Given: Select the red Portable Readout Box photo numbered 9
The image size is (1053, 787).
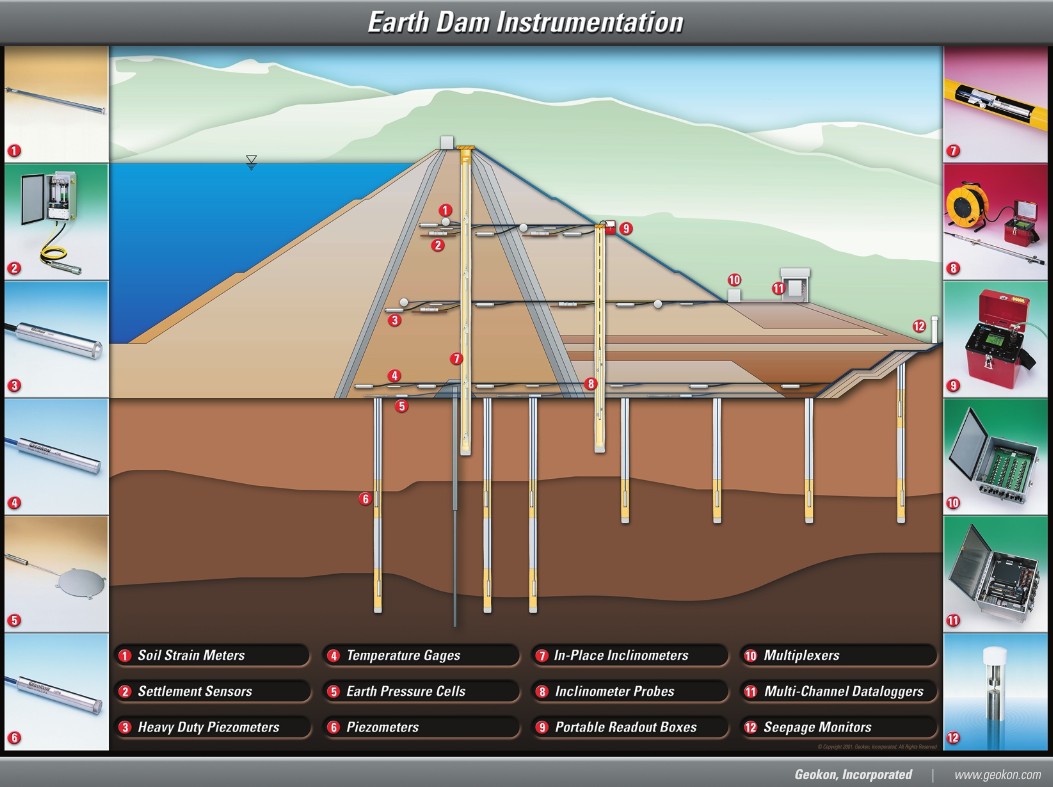Looking at the screenshot, I should pyautogui.click(x=995, y=339).
